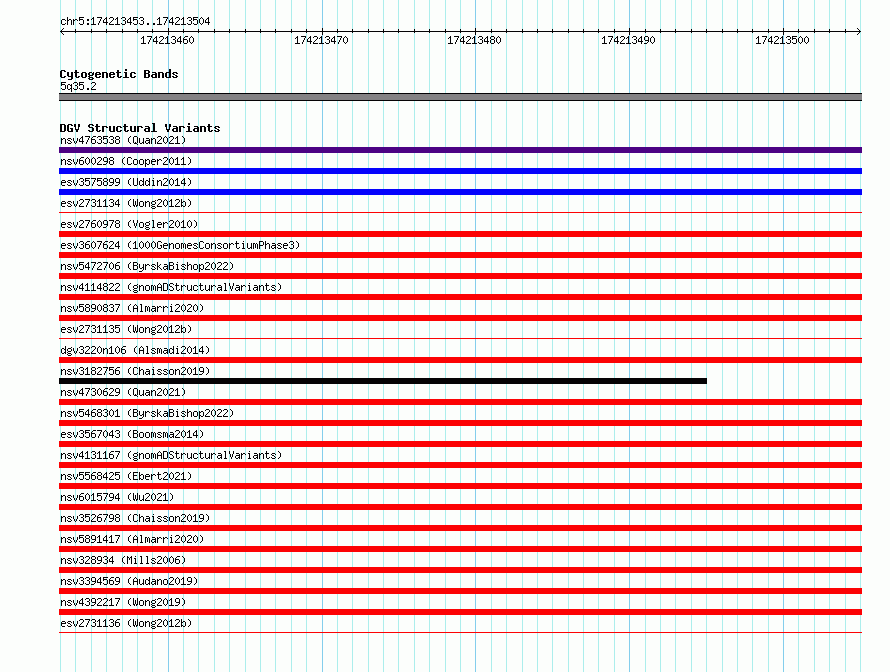Open nsv4131167 (gnomADStructuralVariants) label
Image resolution: width=890 pixels, height=672 pixels.
171,455
